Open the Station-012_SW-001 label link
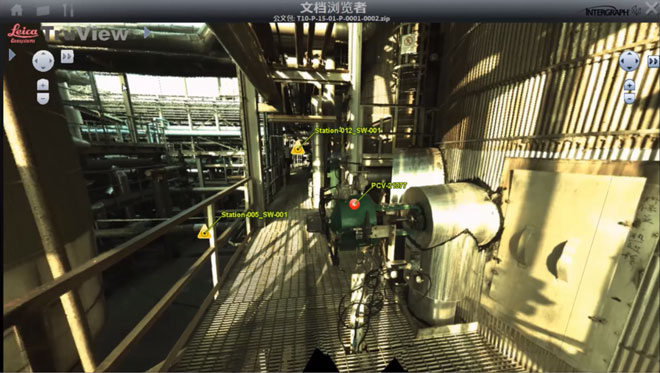The image size is (660, 373). (348, 131)
